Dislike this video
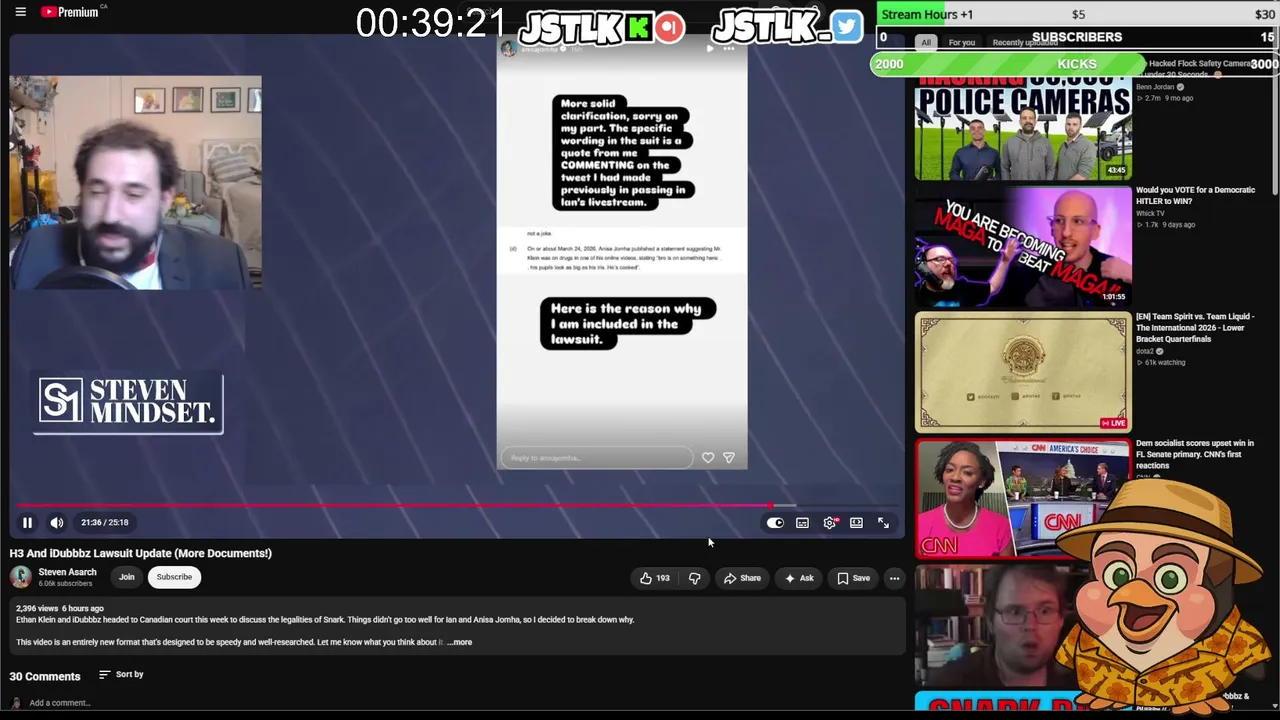This screenshot has width=1280, height=720. (694, 578)
